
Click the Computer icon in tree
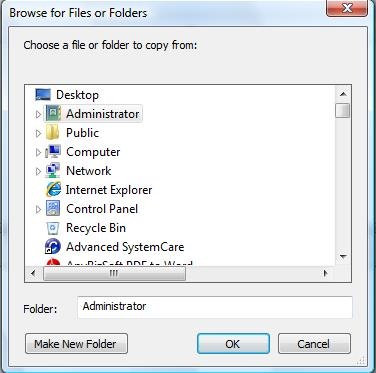click(x=53, y=152)
